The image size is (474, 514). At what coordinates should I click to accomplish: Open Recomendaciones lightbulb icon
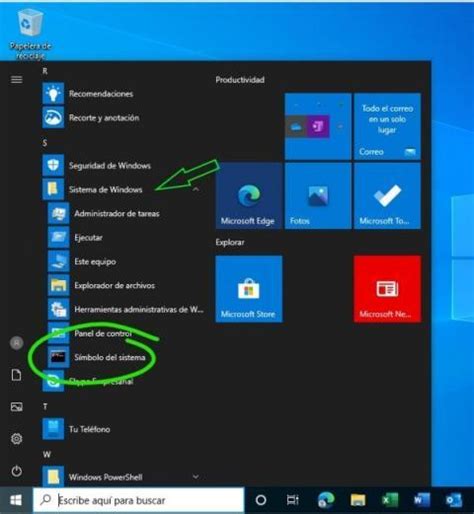pos(53,94)
